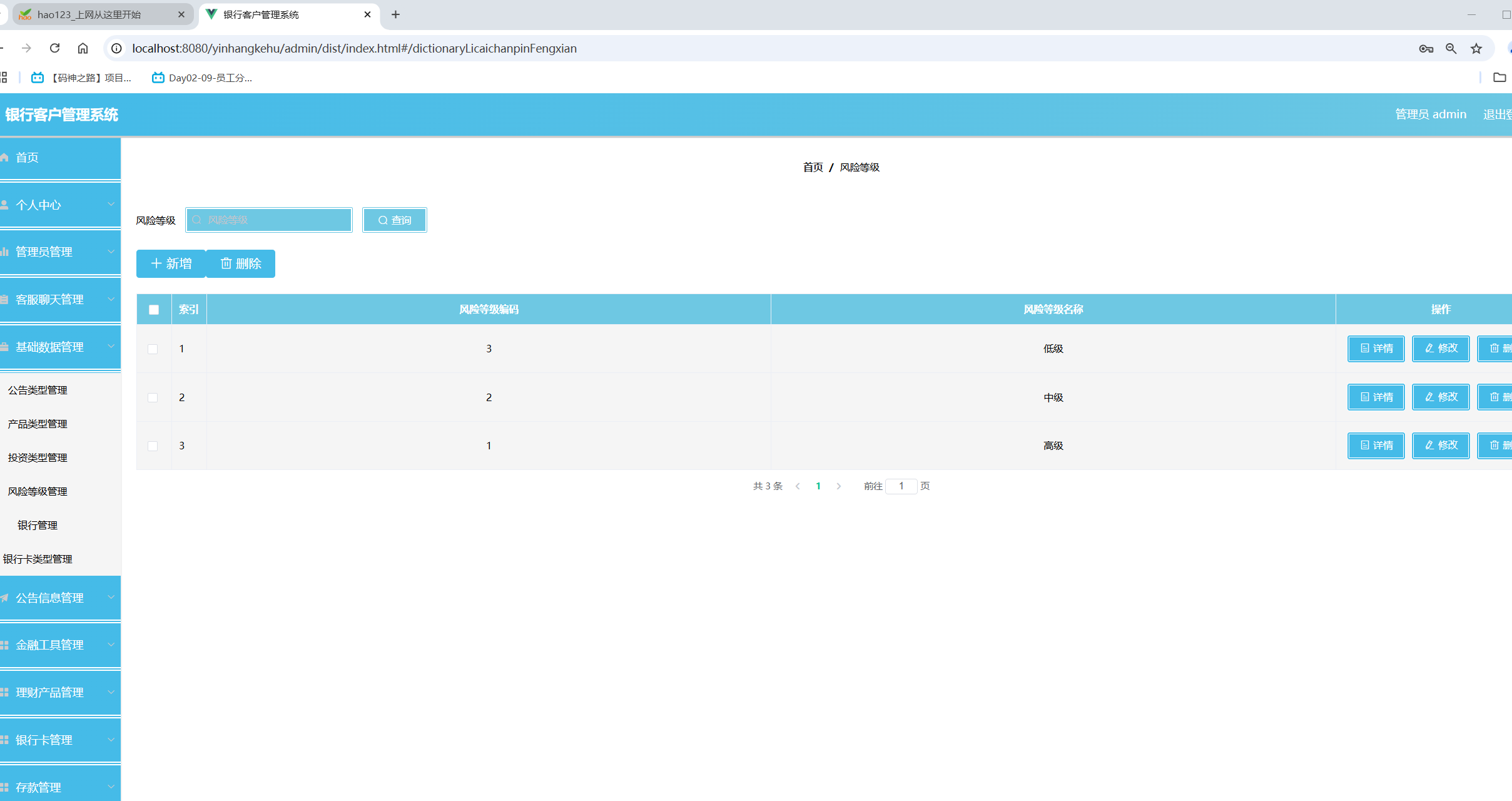The width and height of the screenshot is (1512, 801).
Task: Expand the 银行卡管理 menu chevron
Action: [x=111, y=739]
